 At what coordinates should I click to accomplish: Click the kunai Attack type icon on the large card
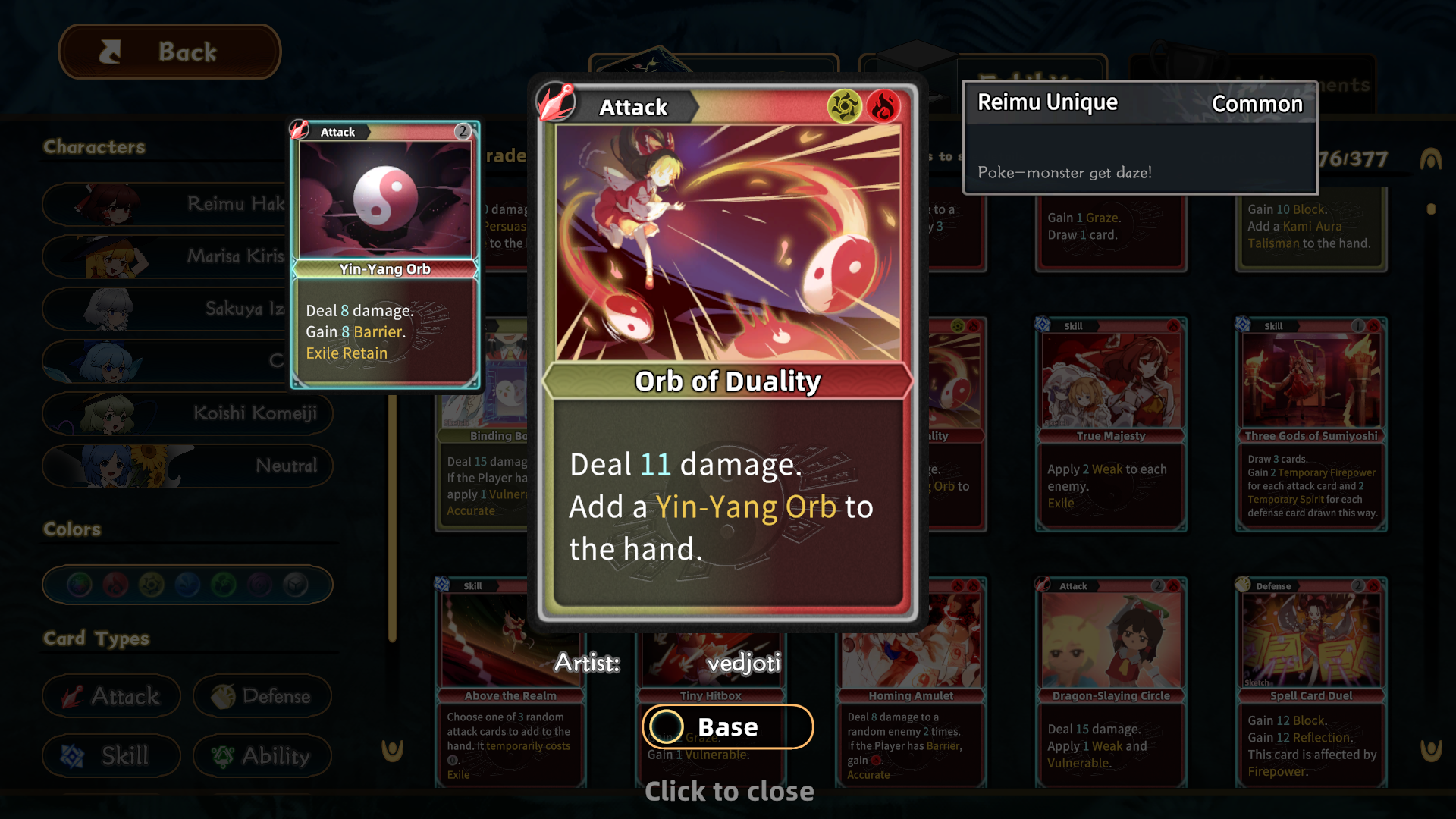coord(557,102)
